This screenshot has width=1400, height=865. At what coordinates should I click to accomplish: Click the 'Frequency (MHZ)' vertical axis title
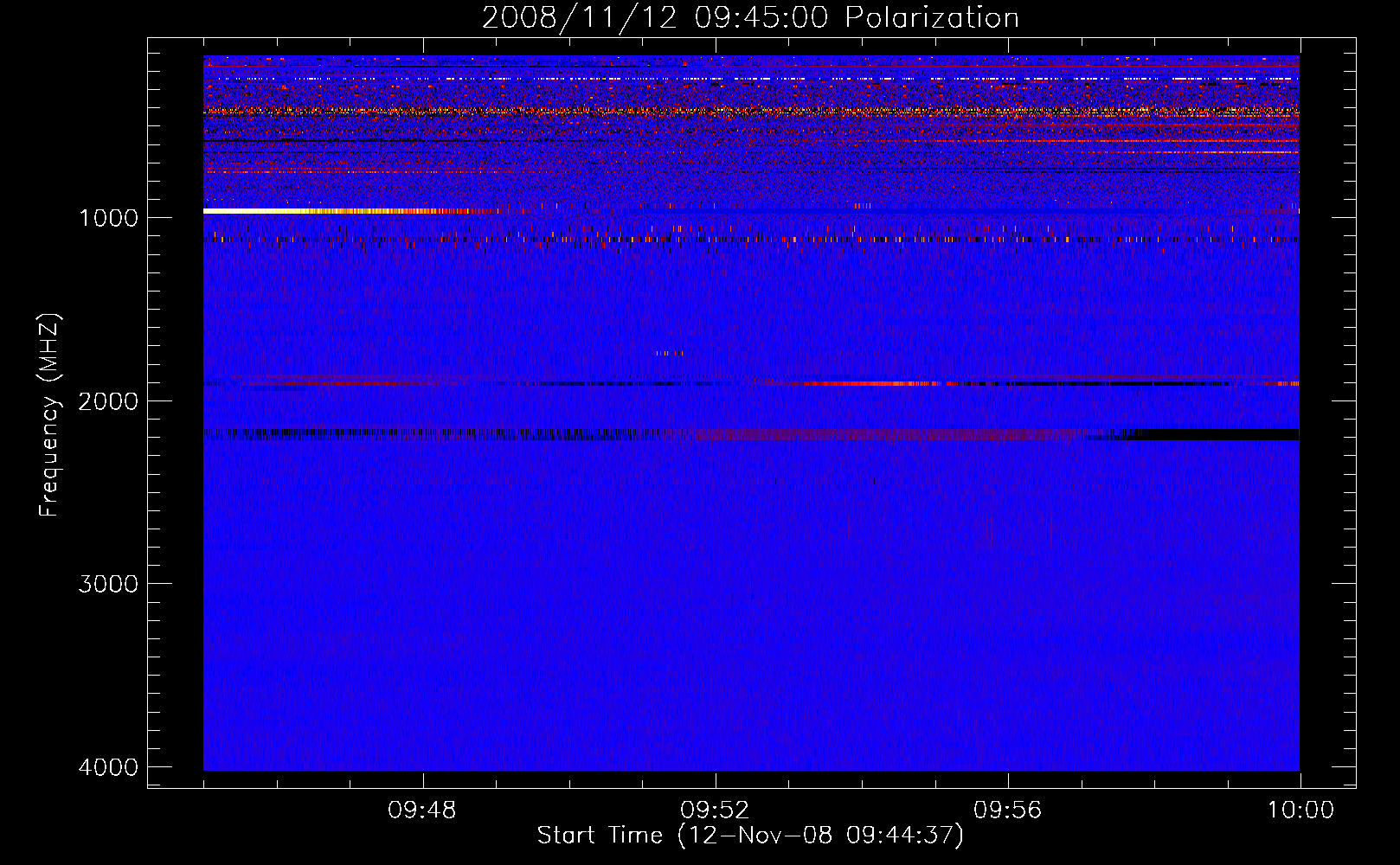50,415
